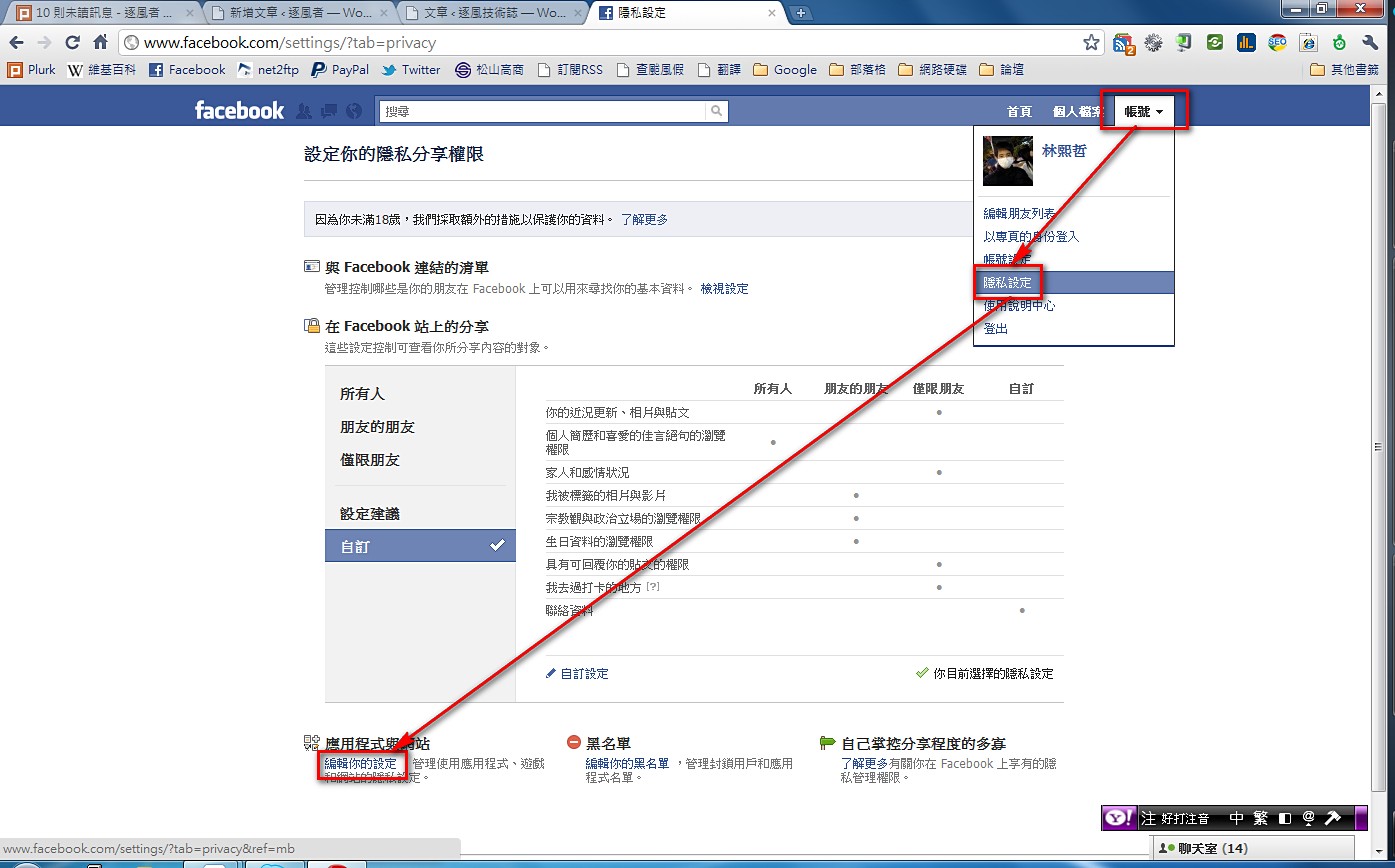The width and height of the screenshot is (1395, 868).
Task: Close the '新增文章' tab
Action: [385, 13]
